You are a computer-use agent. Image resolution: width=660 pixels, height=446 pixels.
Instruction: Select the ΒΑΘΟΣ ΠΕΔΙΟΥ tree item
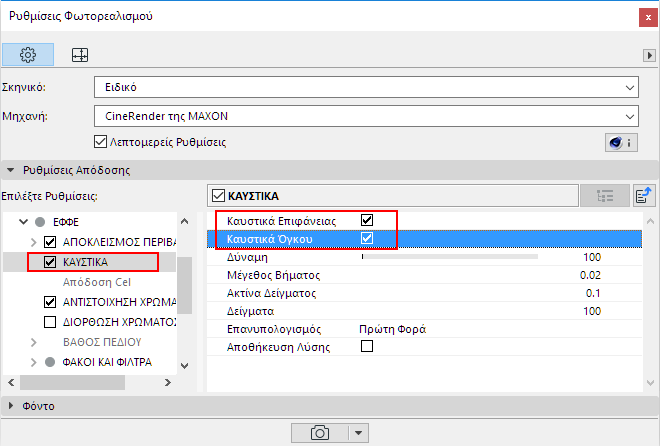coord(102,342)
